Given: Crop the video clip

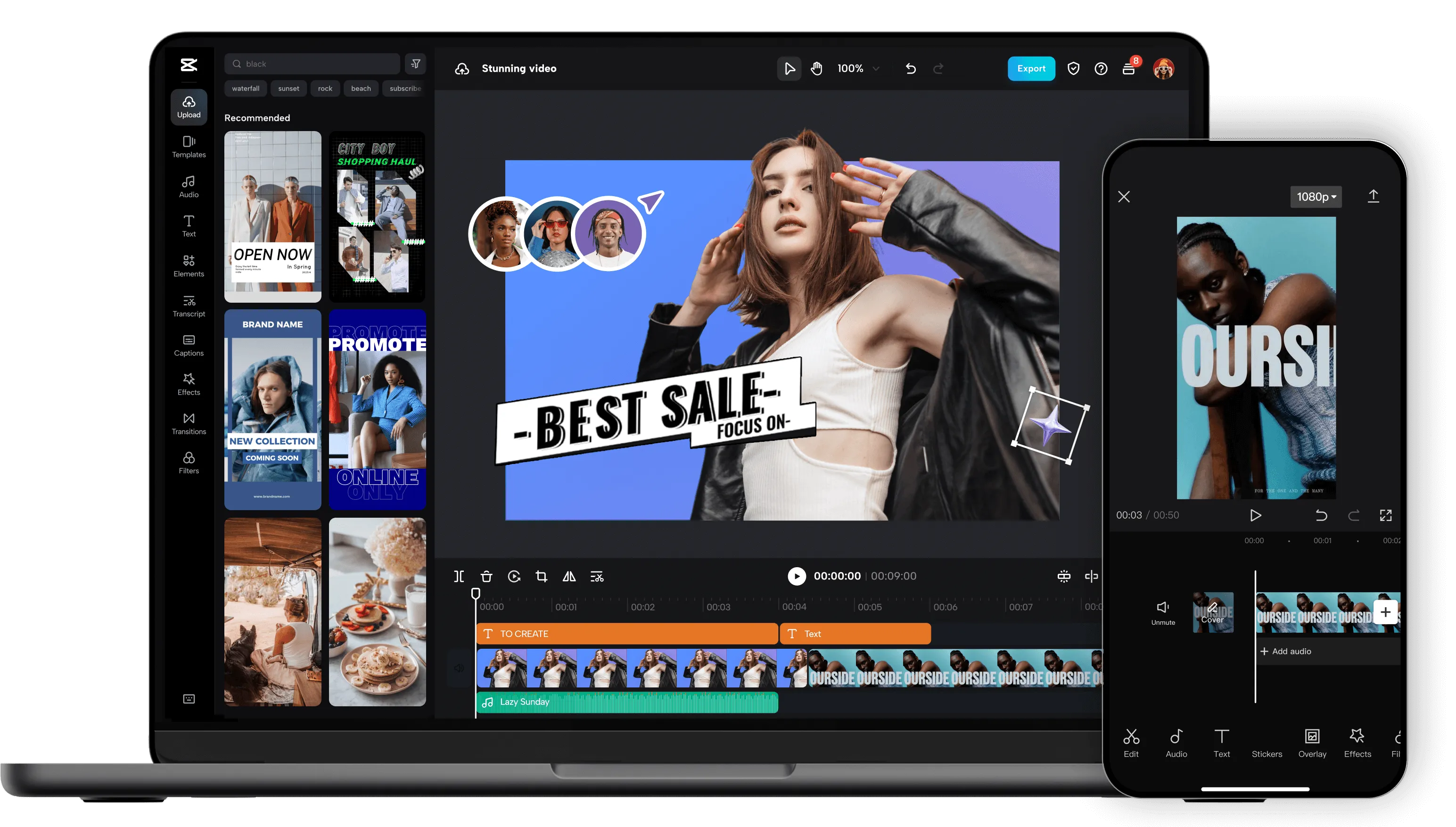Looking at the screenshot, I should pos(542,576).
